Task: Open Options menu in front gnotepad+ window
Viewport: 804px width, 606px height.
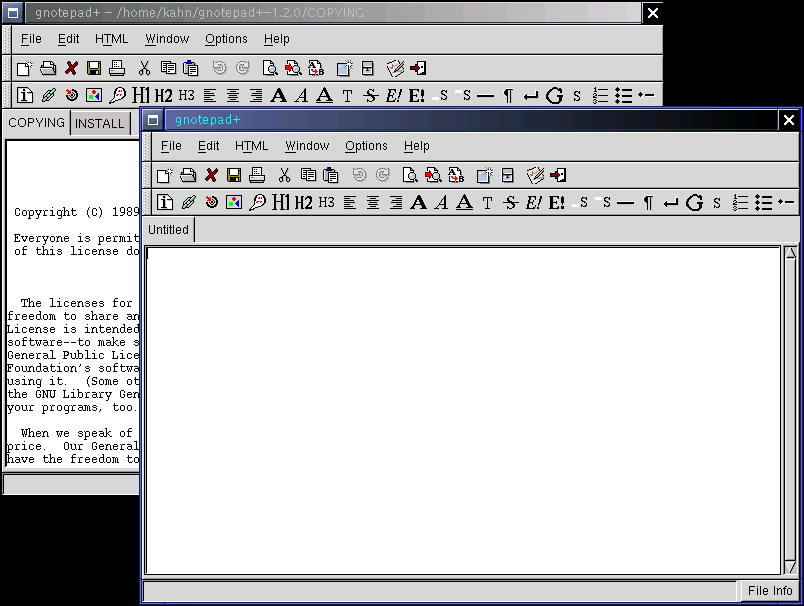Action: [366, 146]
